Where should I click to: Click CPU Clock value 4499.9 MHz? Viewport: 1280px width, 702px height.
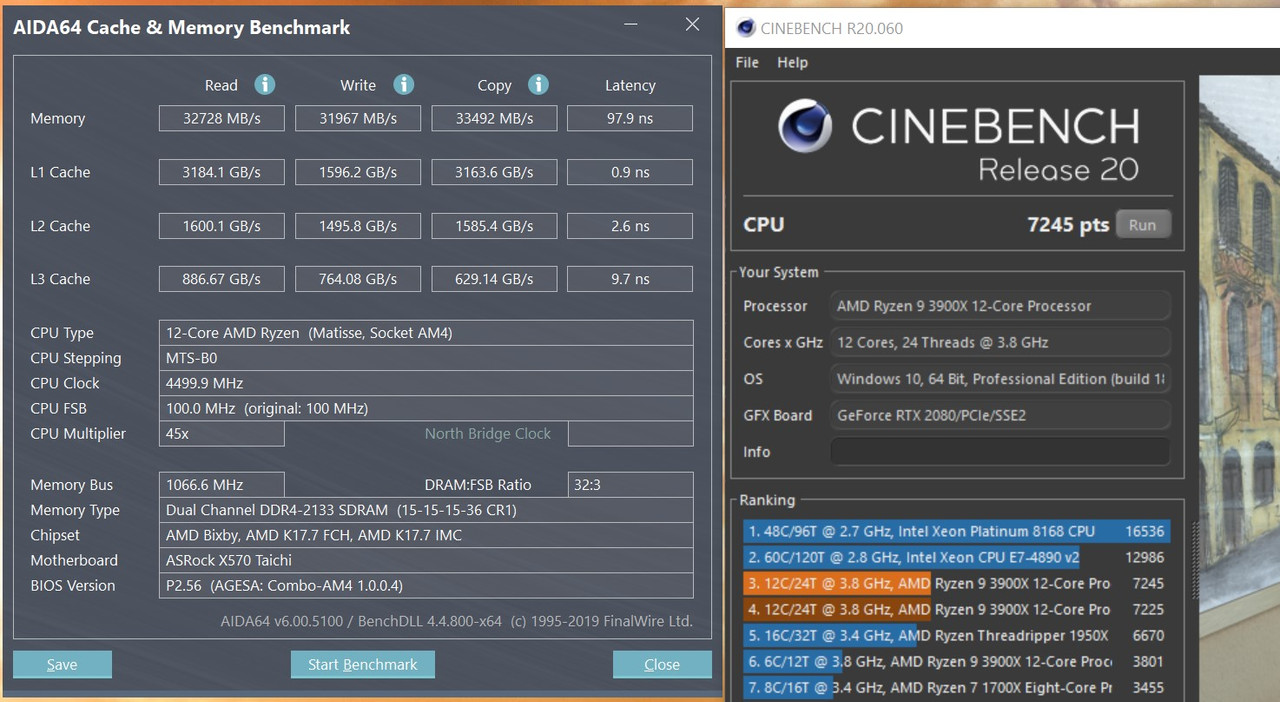(x=426, y=383)
